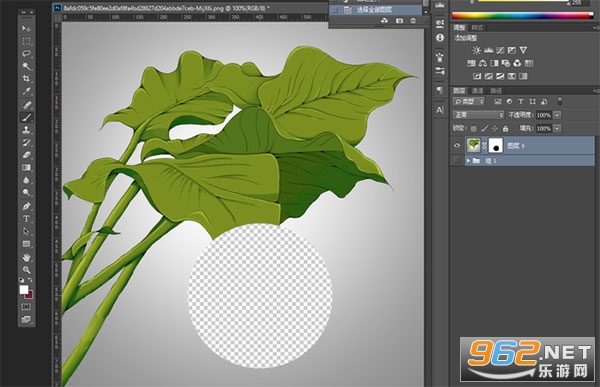
Task: Select the Magic Wand tool
Action: [x=26, y=66]
